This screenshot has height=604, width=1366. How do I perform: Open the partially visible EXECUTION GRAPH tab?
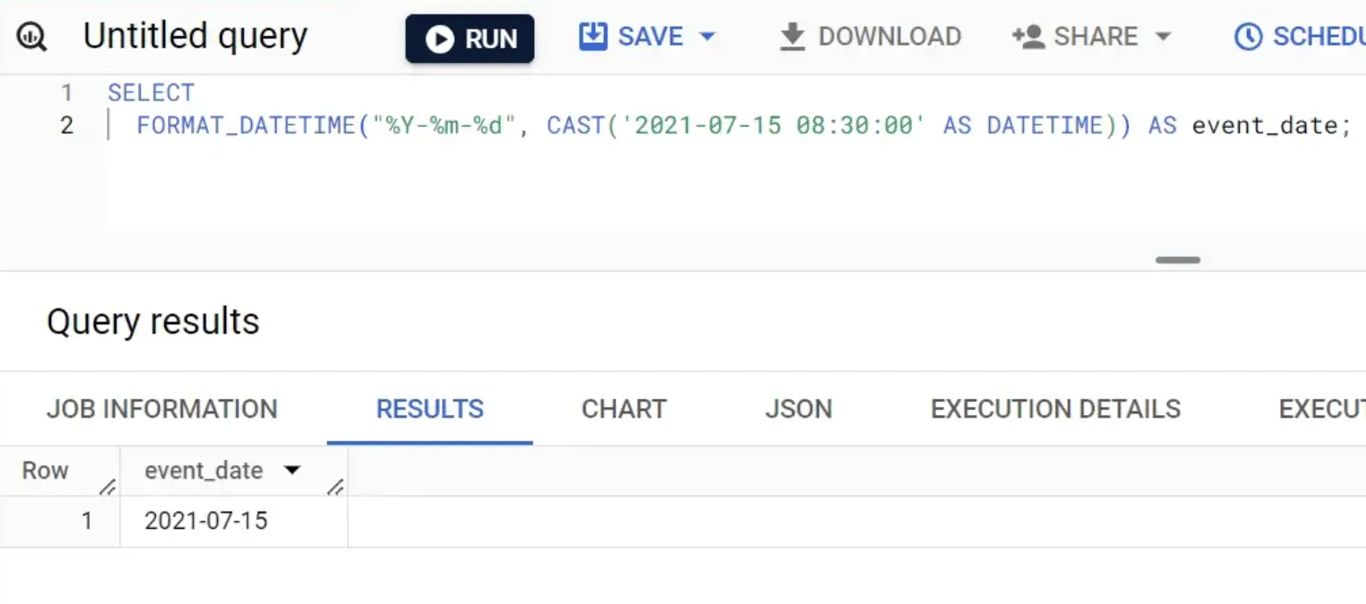(x=1322, y=409)
